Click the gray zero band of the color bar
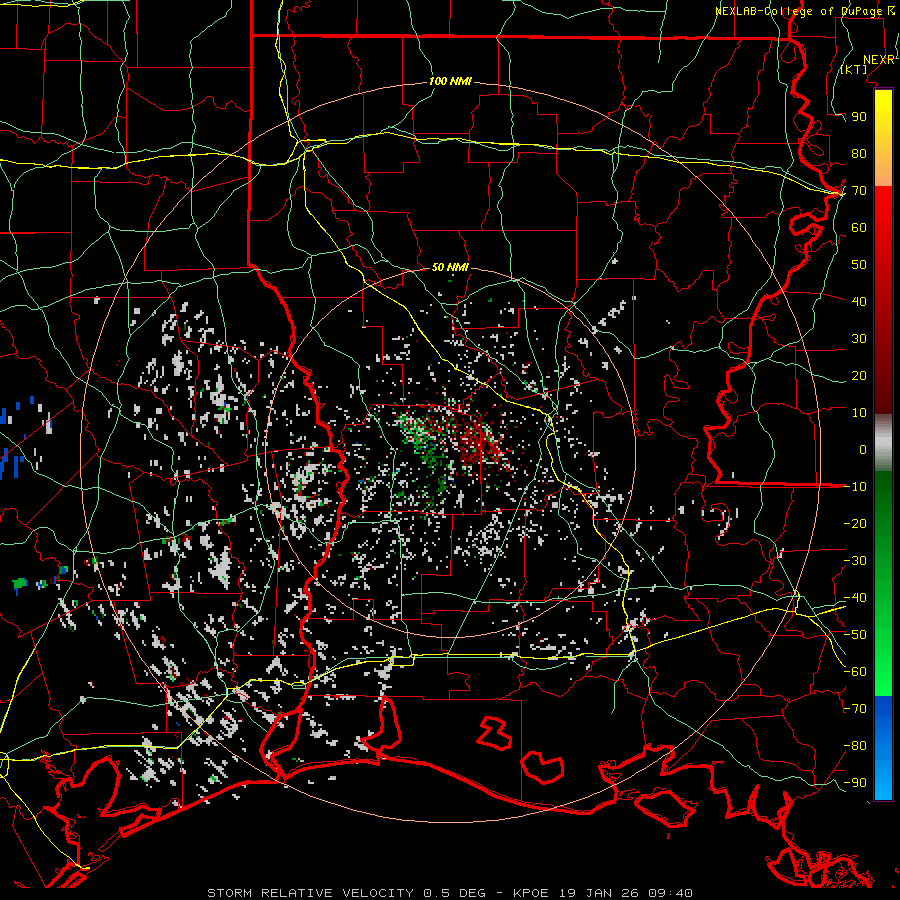The image size is (900, 900). pos(883,442)
